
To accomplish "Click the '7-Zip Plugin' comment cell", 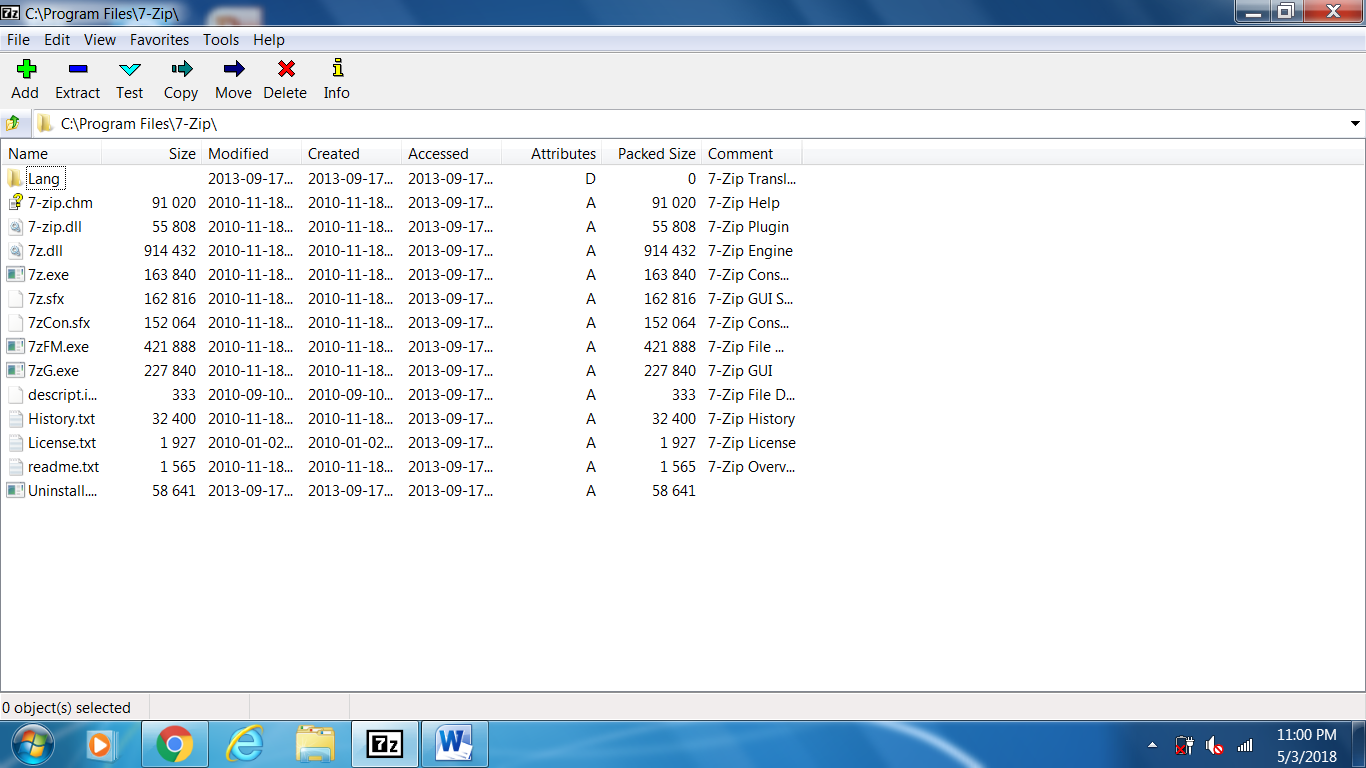I will point(748,227).
